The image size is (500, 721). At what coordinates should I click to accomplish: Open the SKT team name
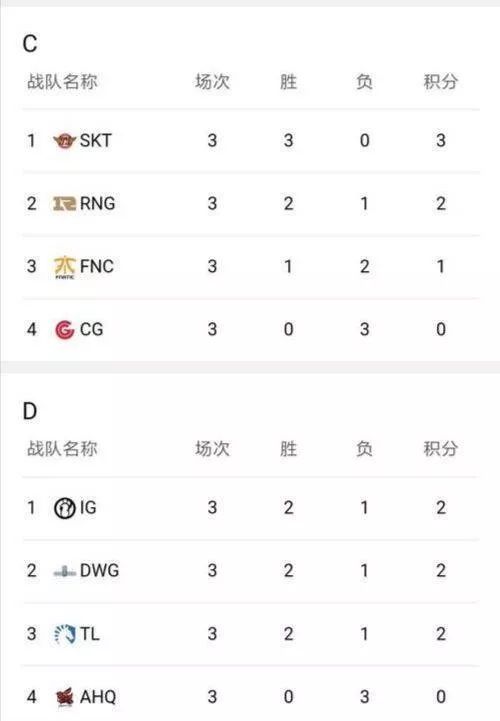96,140
